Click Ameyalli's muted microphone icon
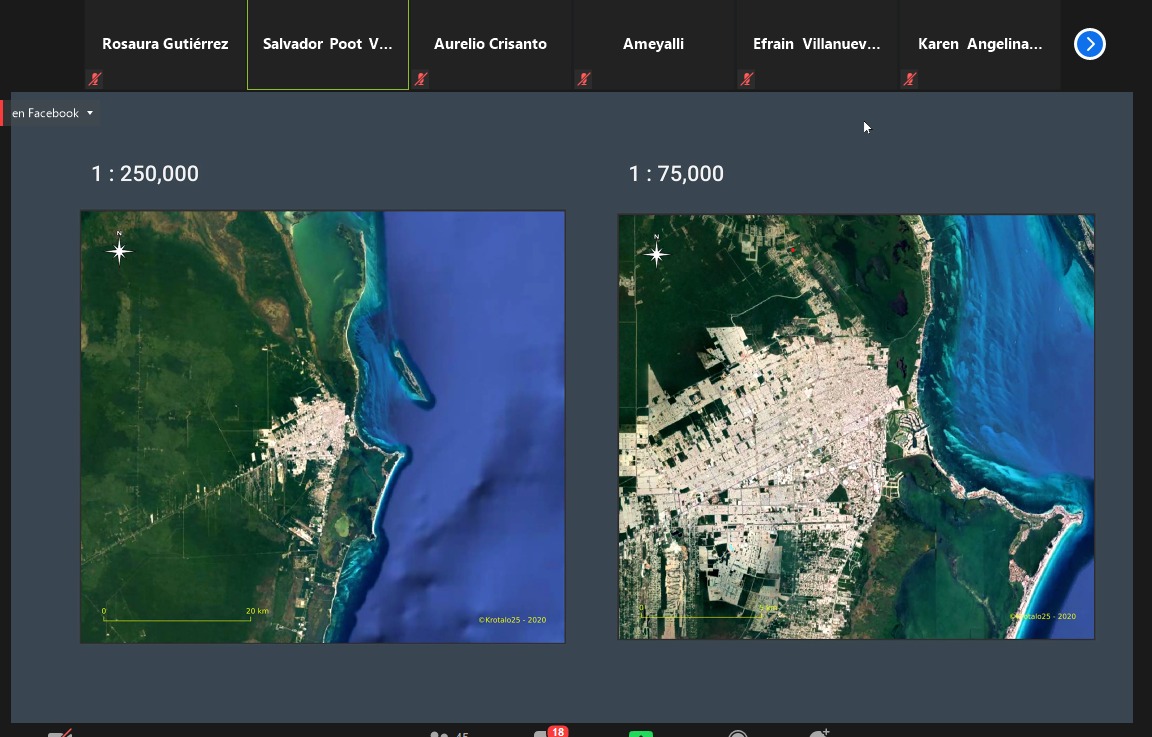Viewport: 1152px width, 737px height. click(x=584, y=79)
